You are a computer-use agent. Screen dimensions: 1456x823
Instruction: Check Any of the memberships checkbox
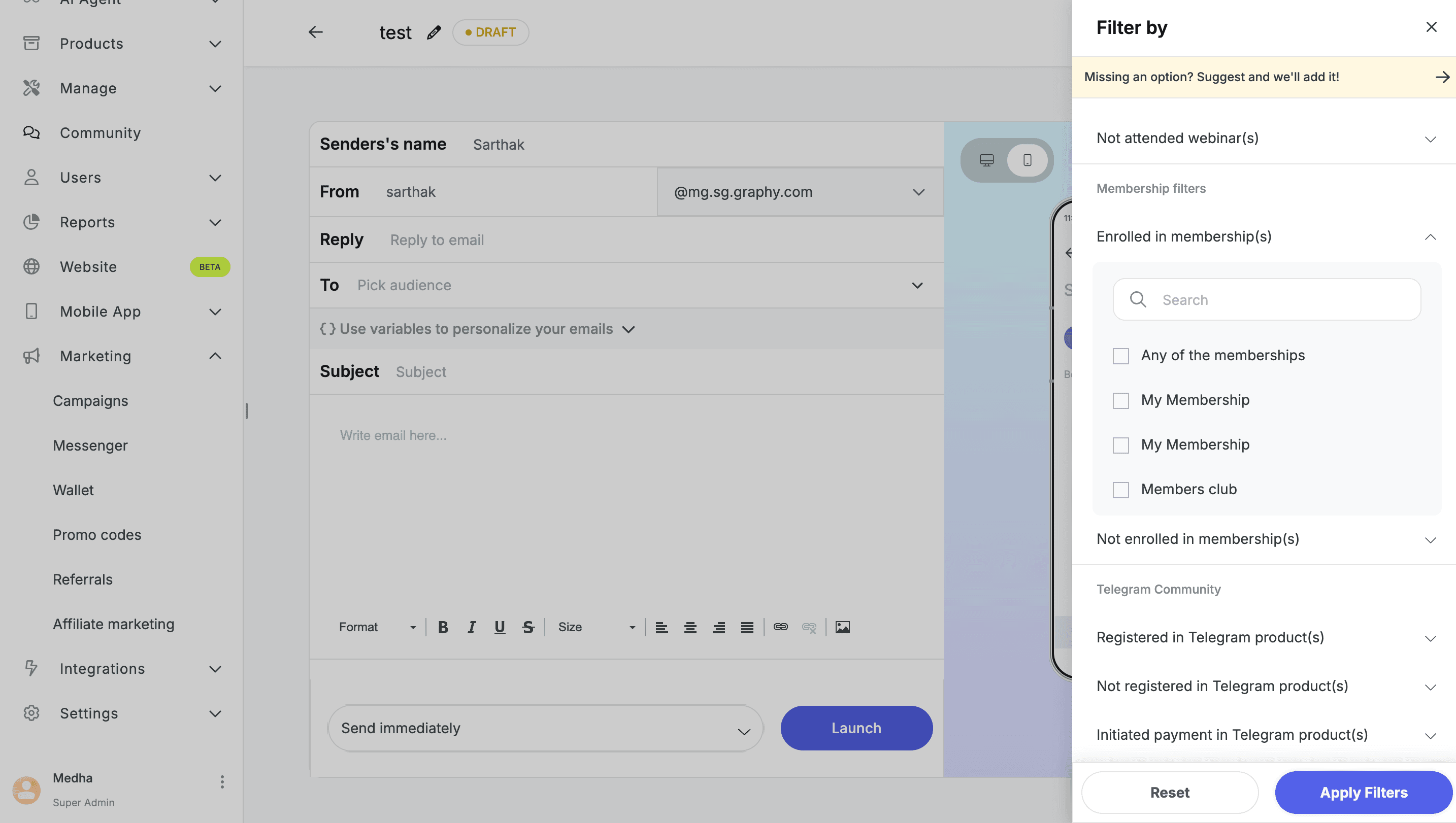[x=1121, y=356]
